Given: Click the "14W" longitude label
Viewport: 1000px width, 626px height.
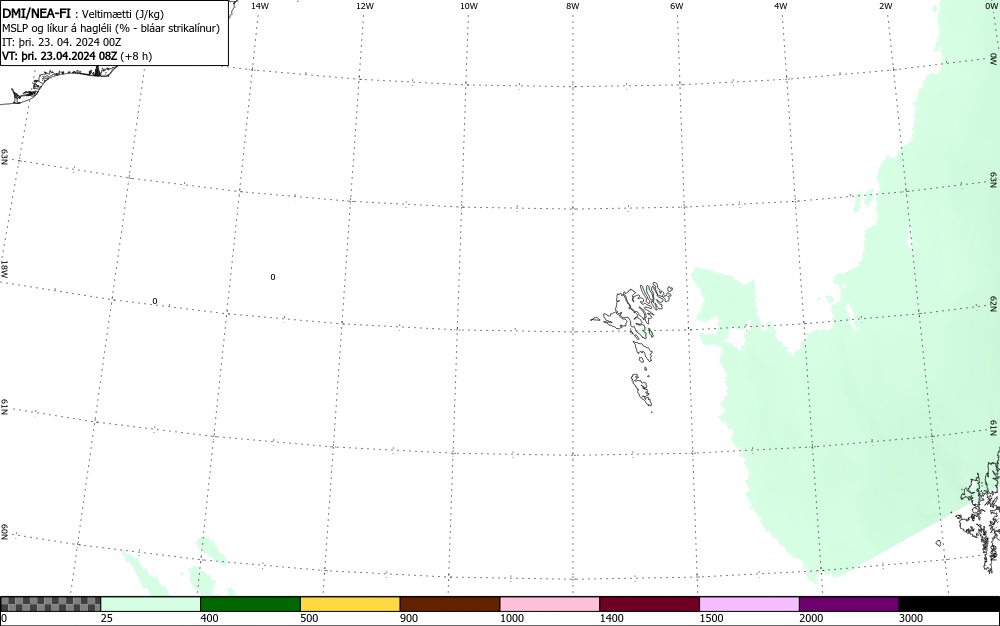Looking at the screenshot, I should [260, 6].
